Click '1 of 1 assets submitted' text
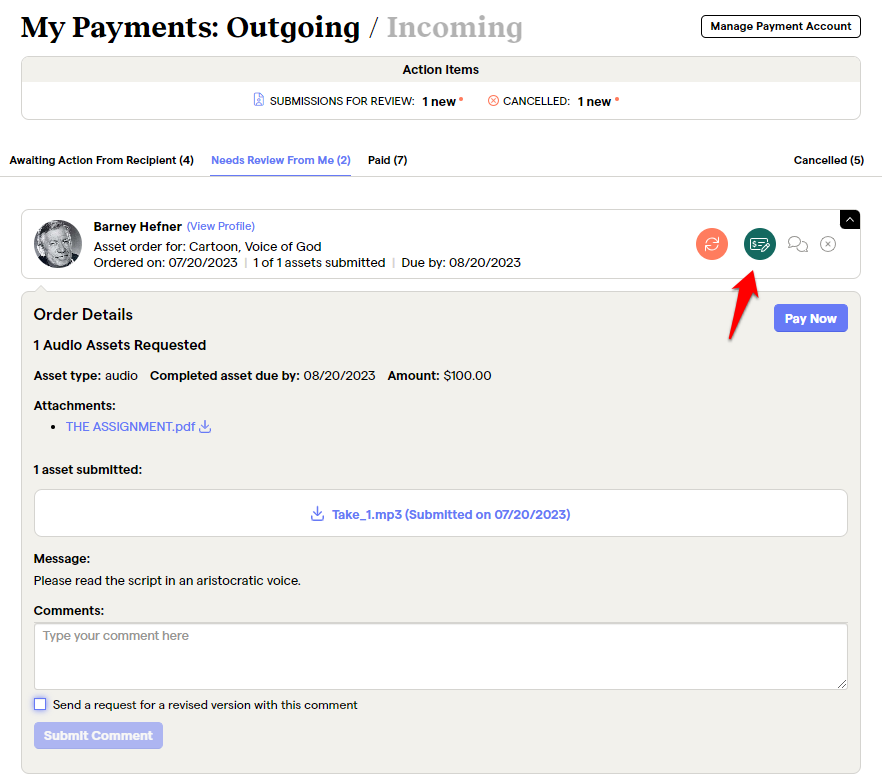Image resolution: width=882 pixels, height=784 pixels. [x=319, y=263]
